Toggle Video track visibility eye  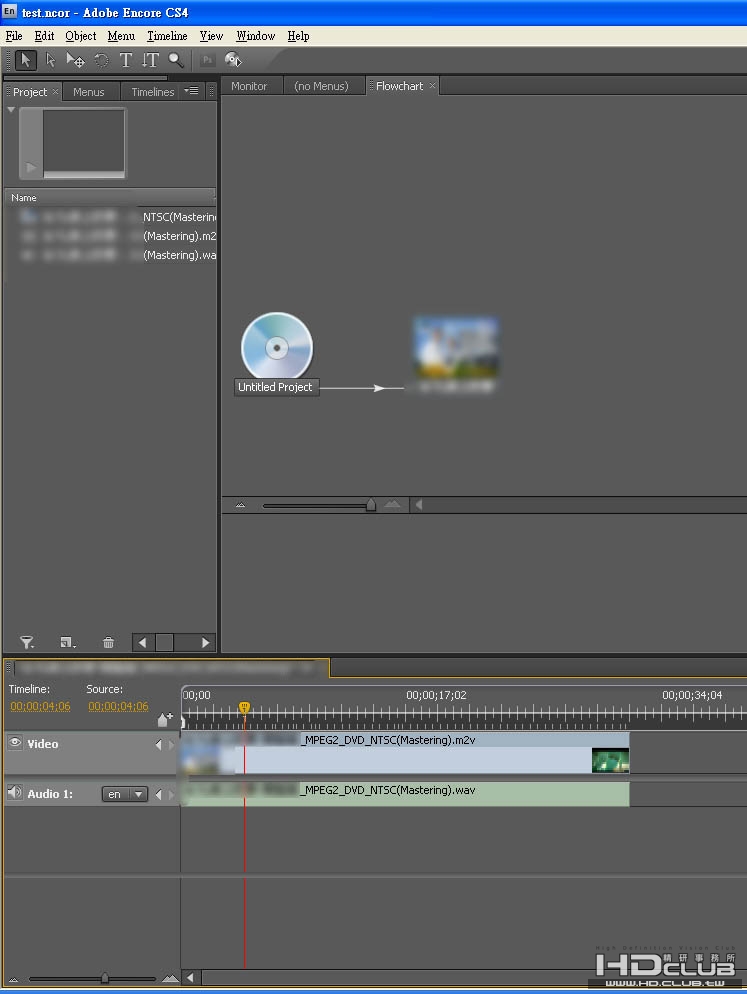click(15, 743)
